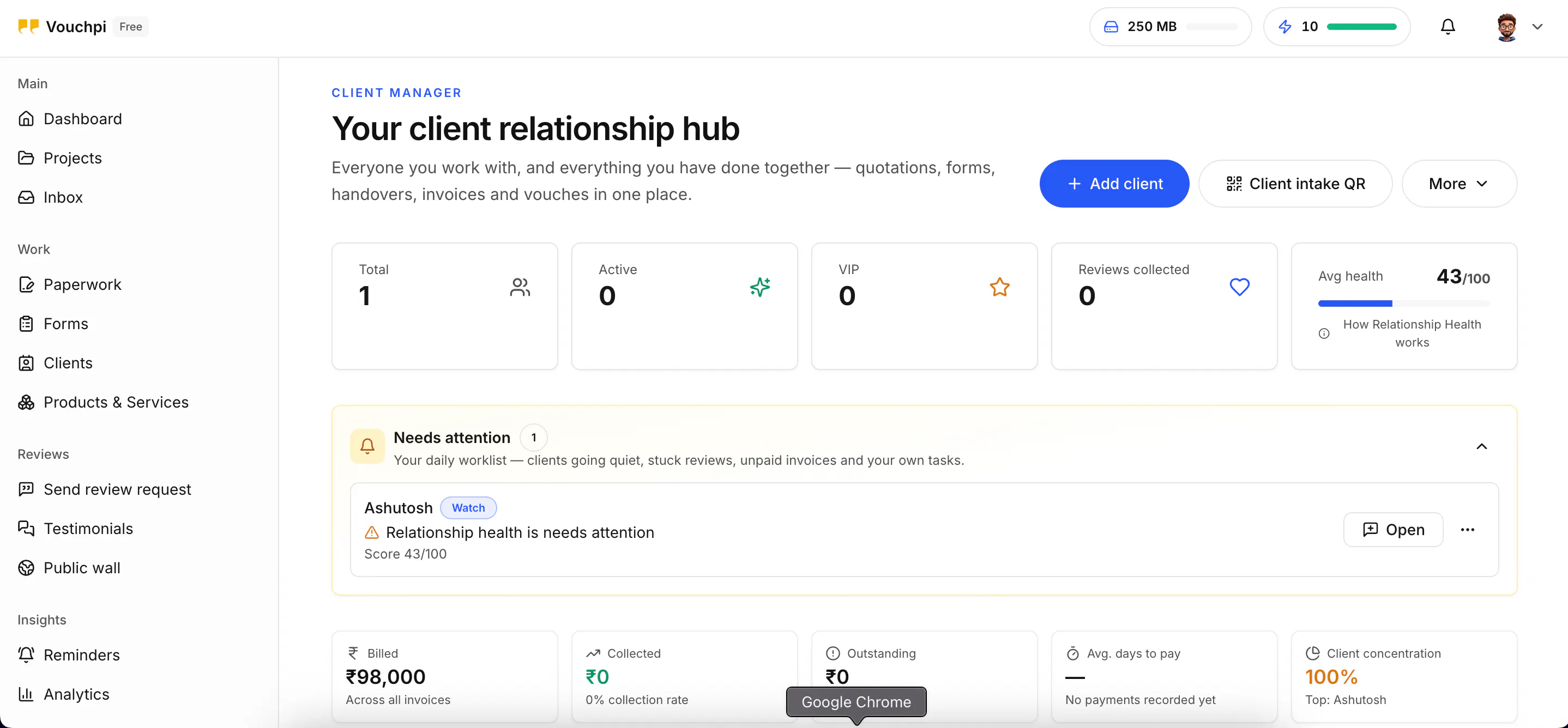This screenshot has width=1568, height=728.
Task: Click the Reviews collected heart icon
Action: coord(1239,287)
